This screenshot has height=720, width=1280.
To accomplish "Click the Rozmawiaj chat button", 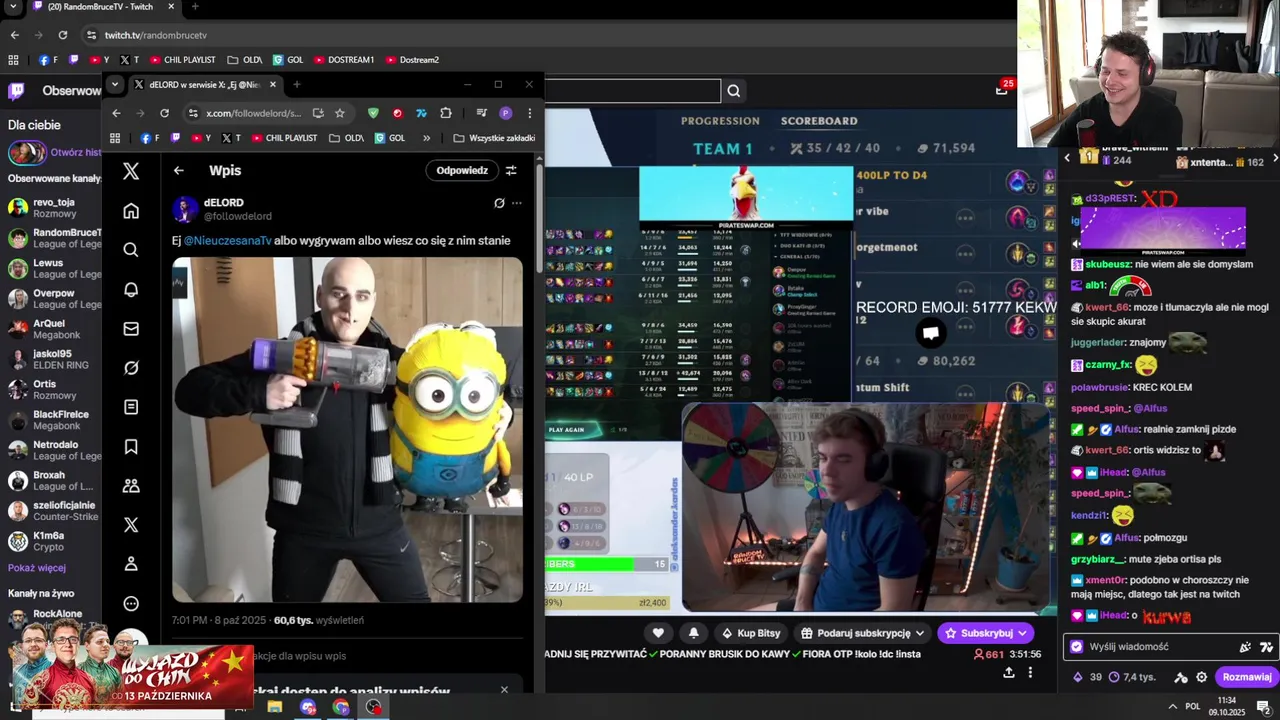I will point(1247,677).
